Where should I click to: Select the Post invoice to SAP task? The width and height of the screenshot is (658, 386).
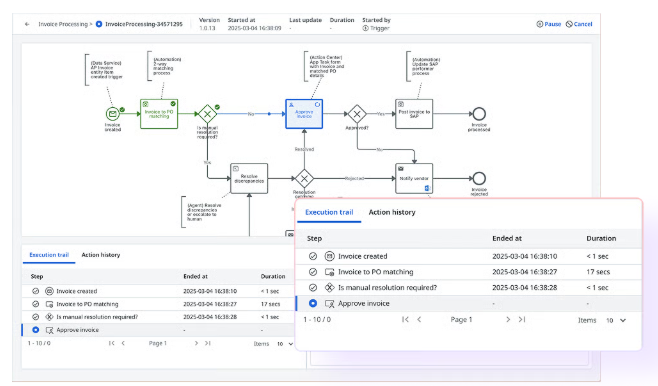(414, 114)
